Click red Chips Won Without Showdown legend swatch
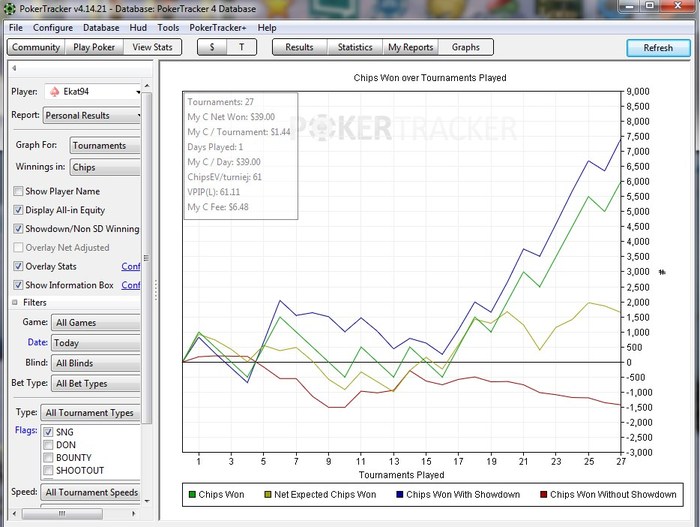The image size is (700, 527). click(x=544, y=494)
